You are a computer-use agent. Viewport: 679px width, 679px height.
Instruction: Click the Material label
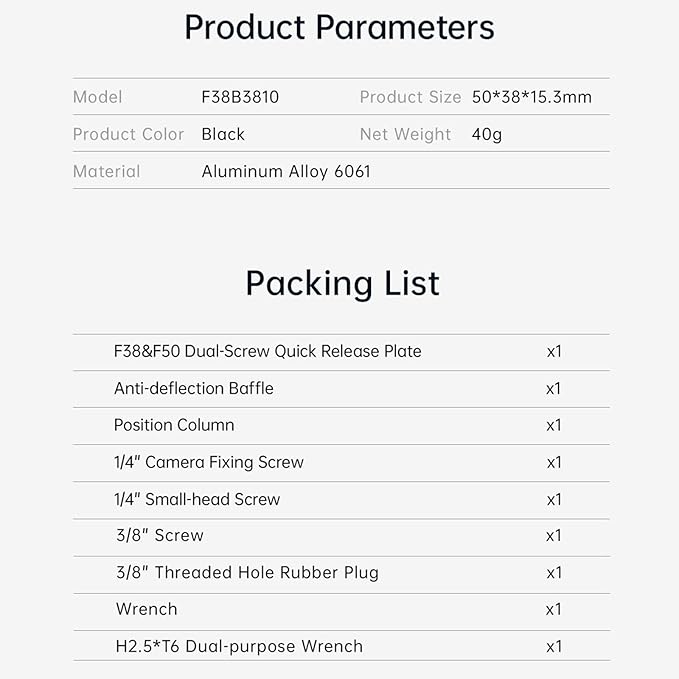coord(107,171)
